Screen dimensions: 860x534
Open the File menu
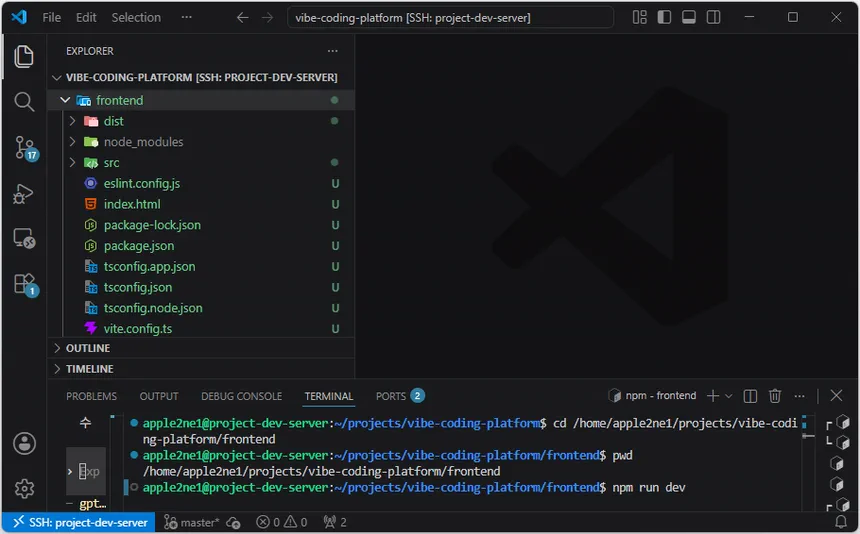coord(52,18)
